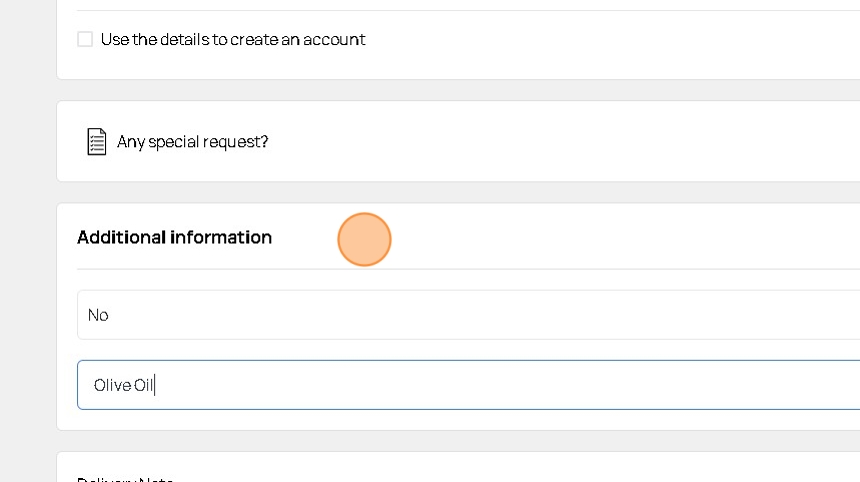The height and width of the screenshot is (482, 860).
Task: Click the 'Use the details to create an account' label
Action: tap(233, 39)
